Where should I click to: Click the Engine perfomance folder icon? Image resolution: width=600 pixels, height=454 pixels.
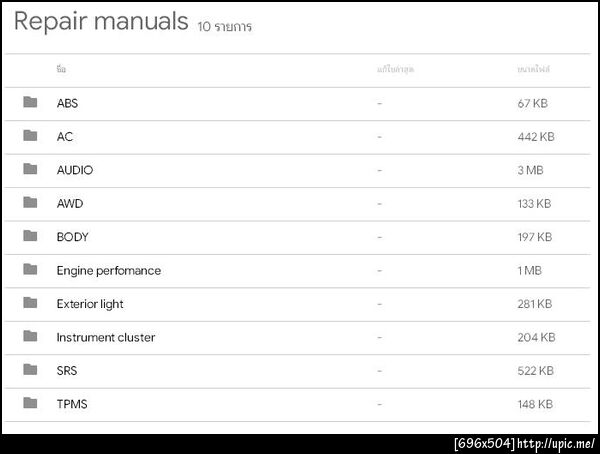30,270
